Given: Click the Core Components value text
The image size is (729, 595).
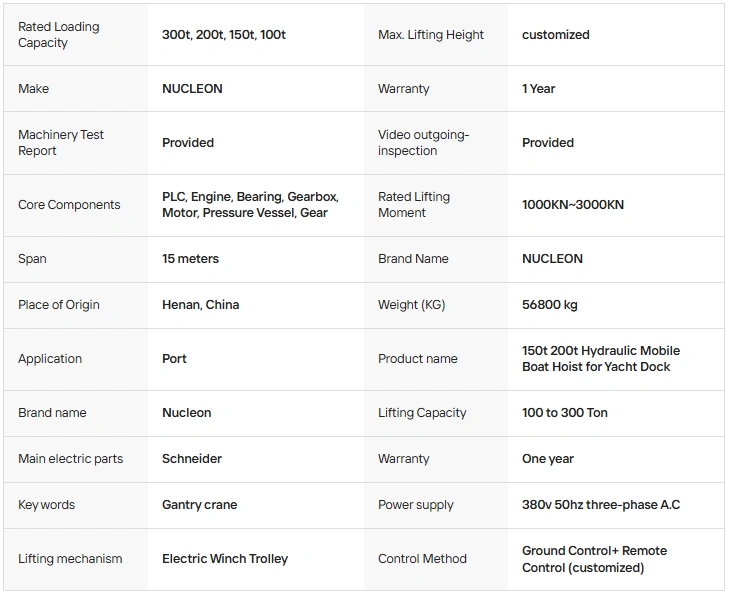Looking at the screenshot, I should 250,205.
